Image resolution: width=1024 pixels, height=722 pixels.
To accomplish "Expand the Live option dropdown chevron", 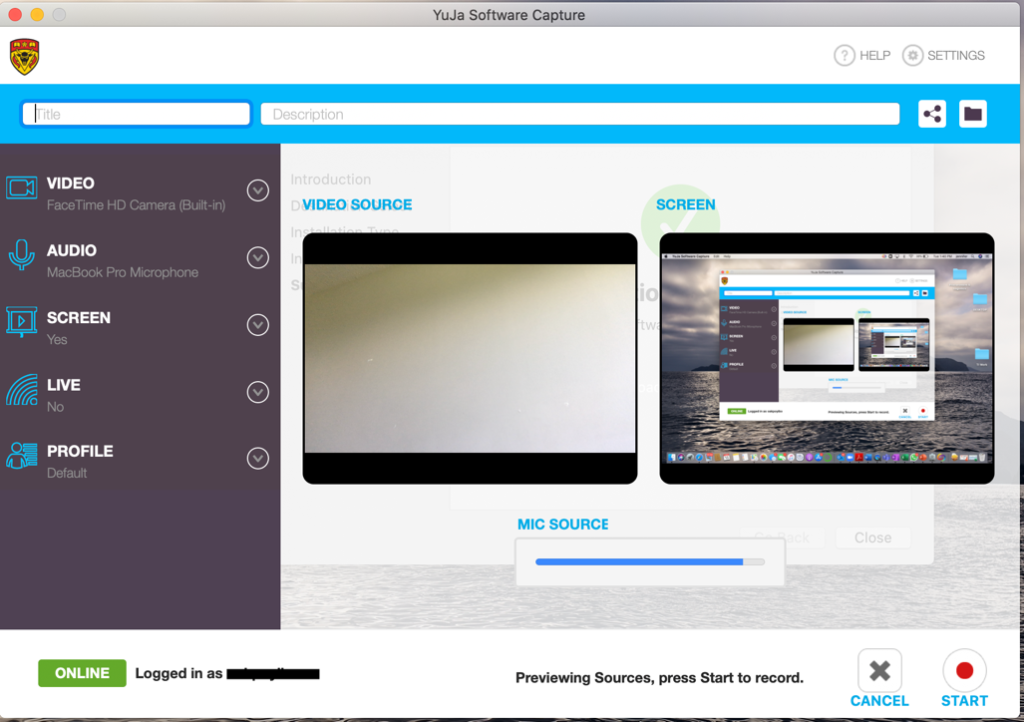I will tap(258, 392).
